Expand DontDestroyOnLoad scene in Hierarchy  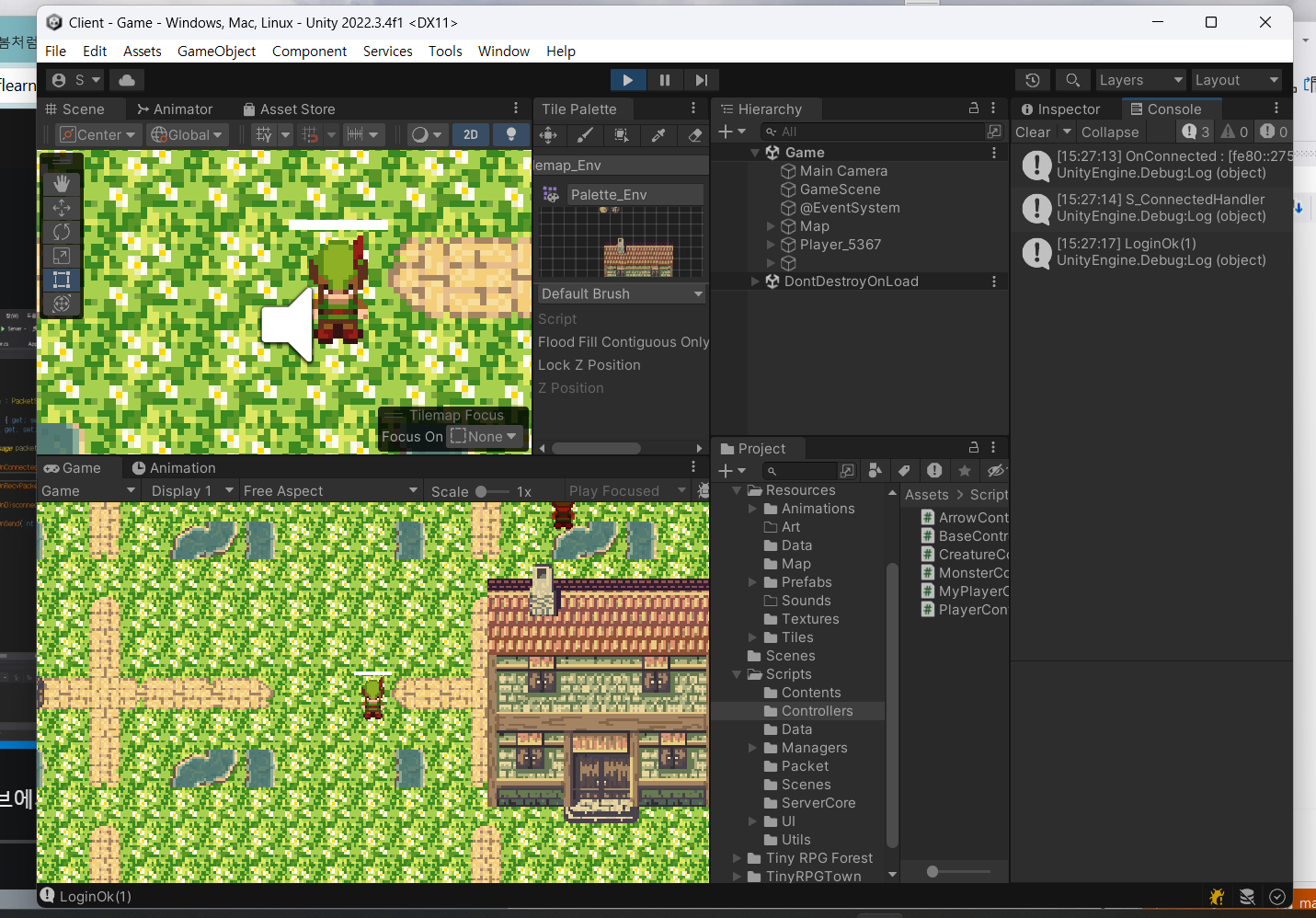pos(755,281)
